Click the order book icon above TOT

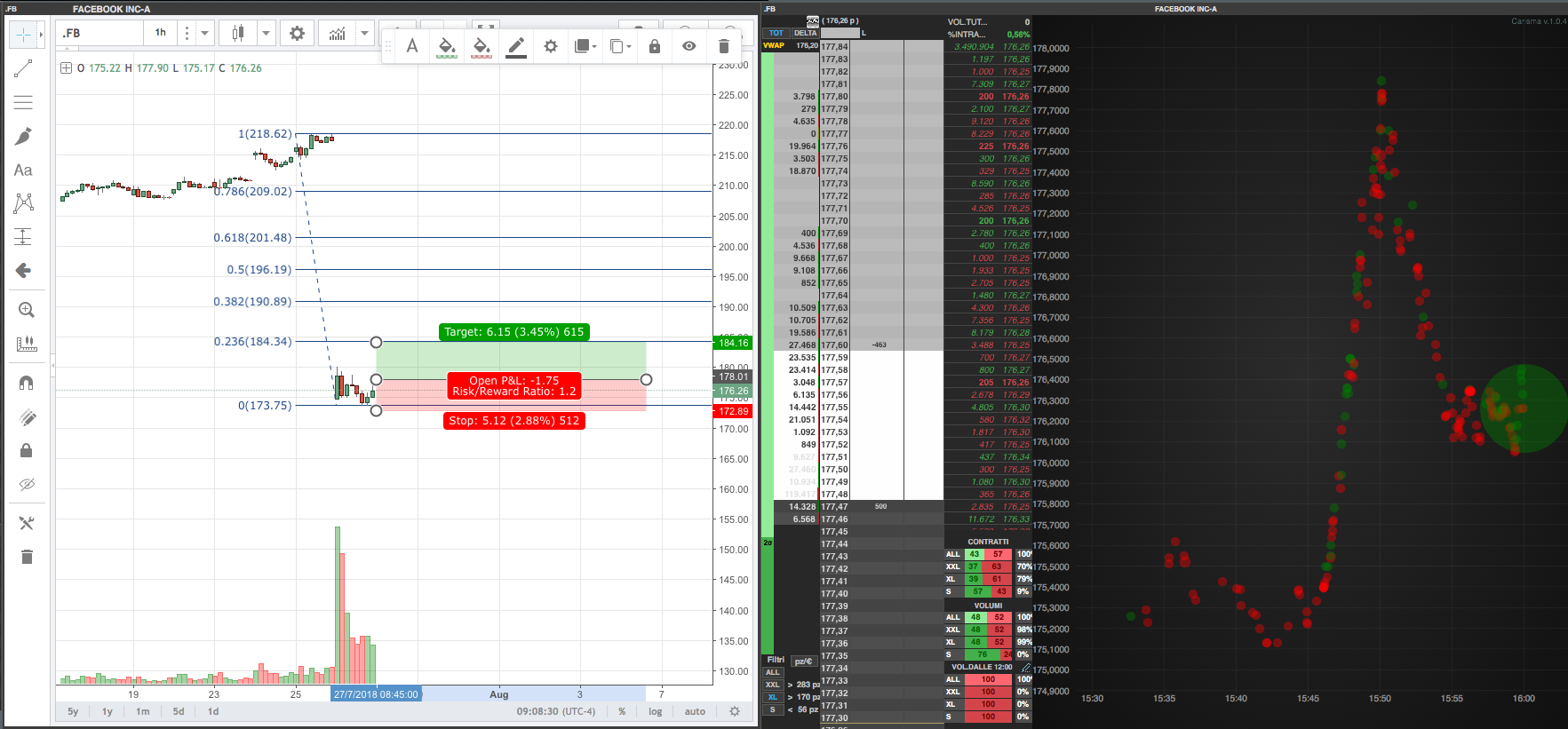pos(813,21)
